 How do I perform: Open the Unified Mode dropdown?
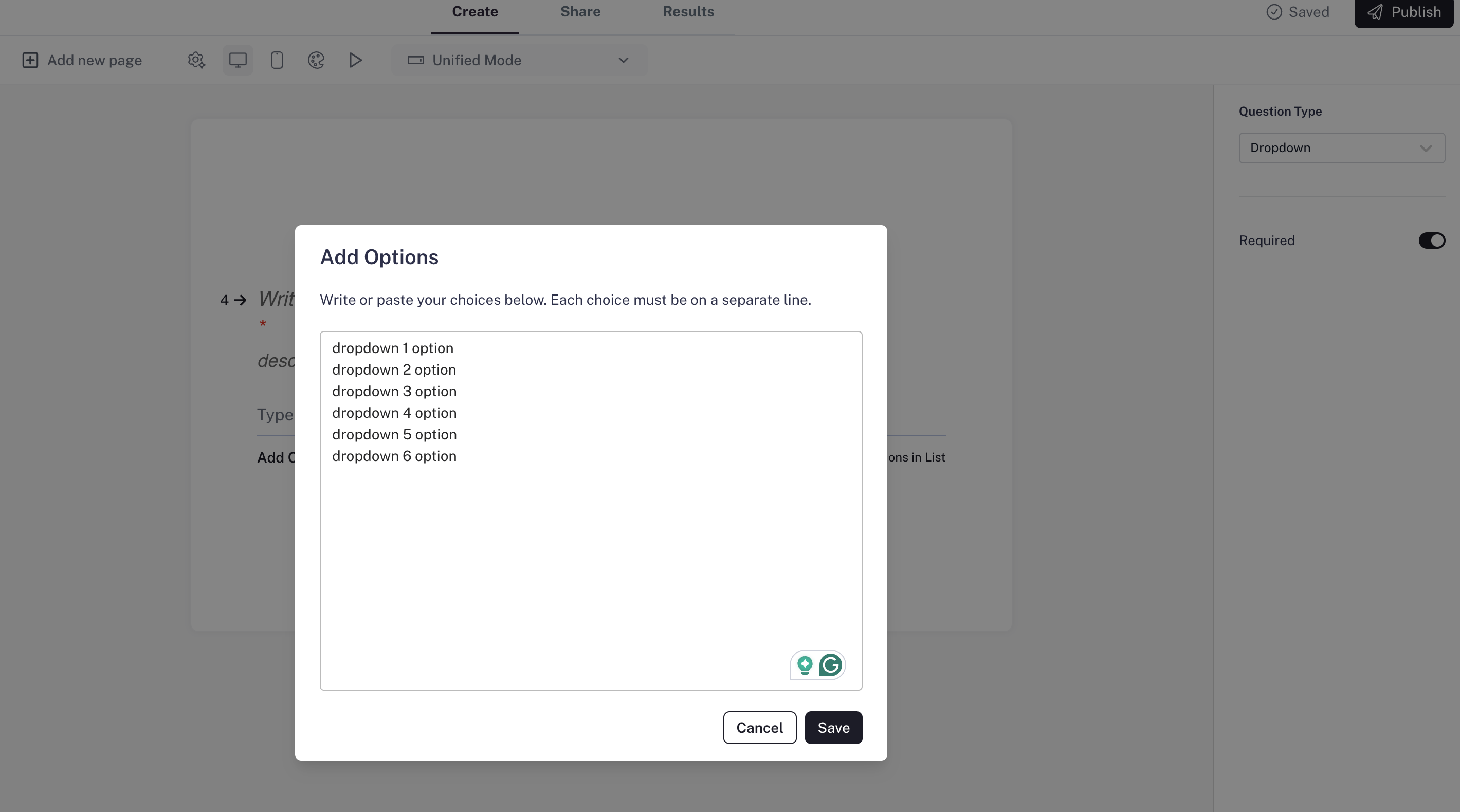tap(519, 60)
